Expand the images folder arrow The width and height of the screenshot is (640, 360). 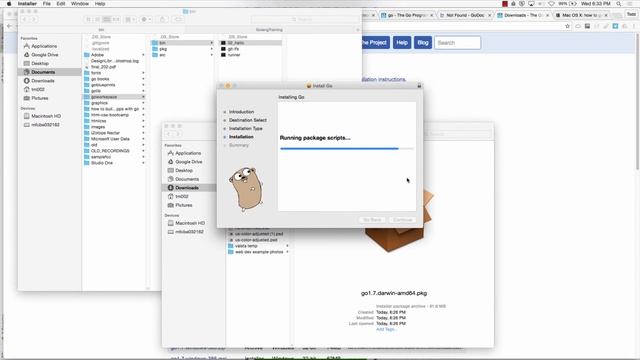tap(143, 127)
